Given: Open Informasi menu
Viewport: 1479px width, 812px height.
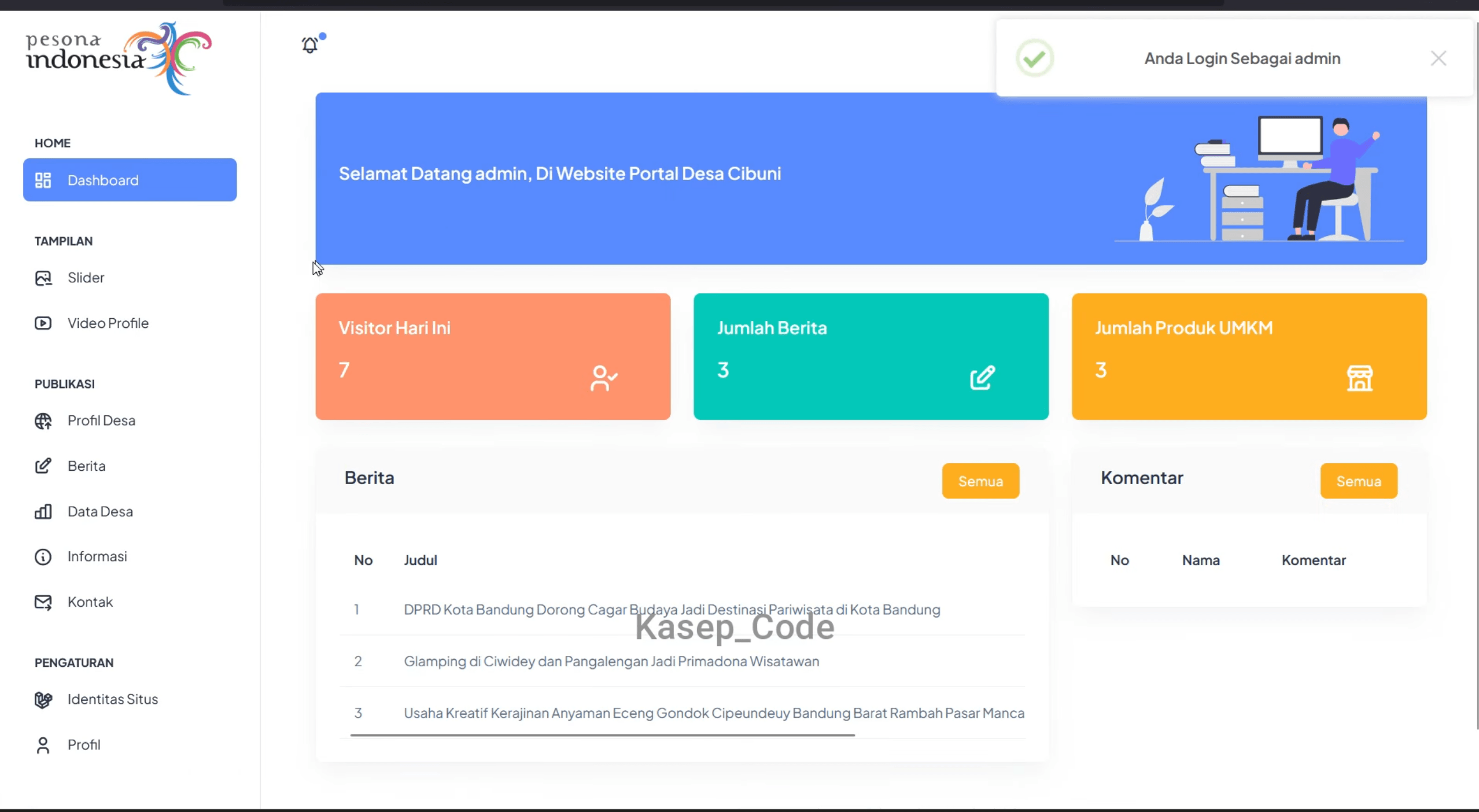Looking at the screenshot, I should (x=130, y=556).
